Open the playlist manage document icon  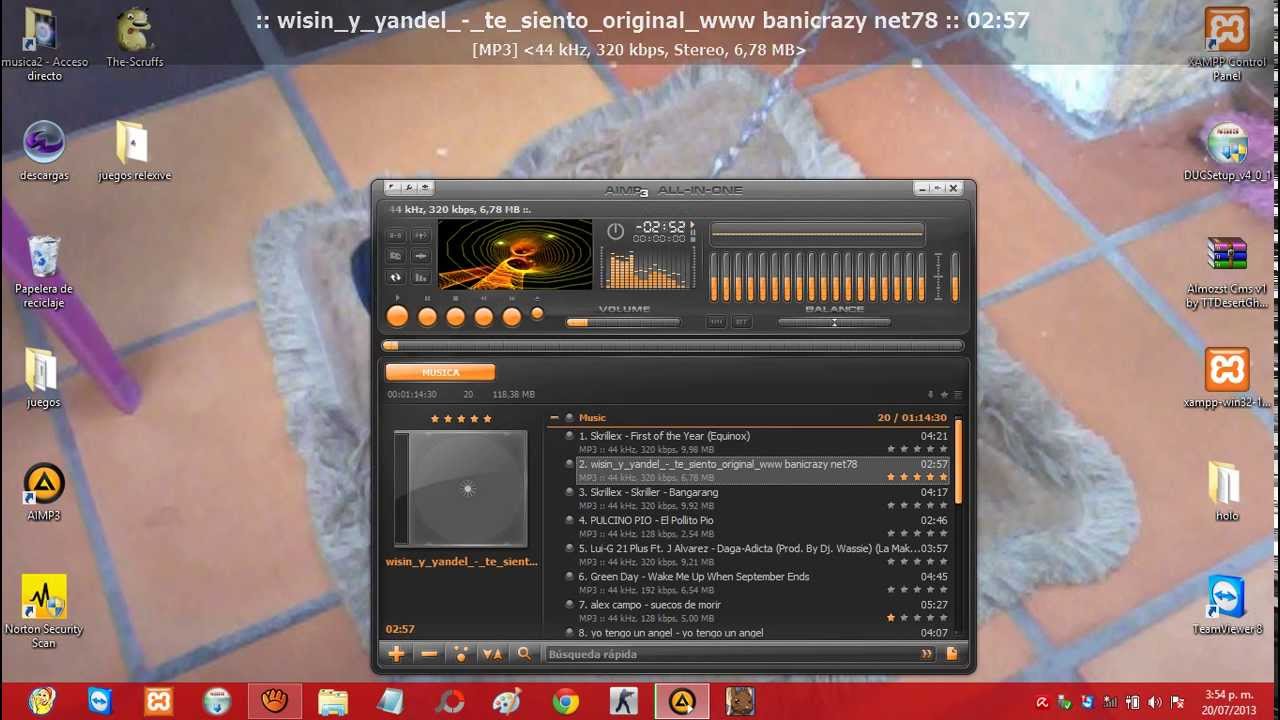point(951,654)
